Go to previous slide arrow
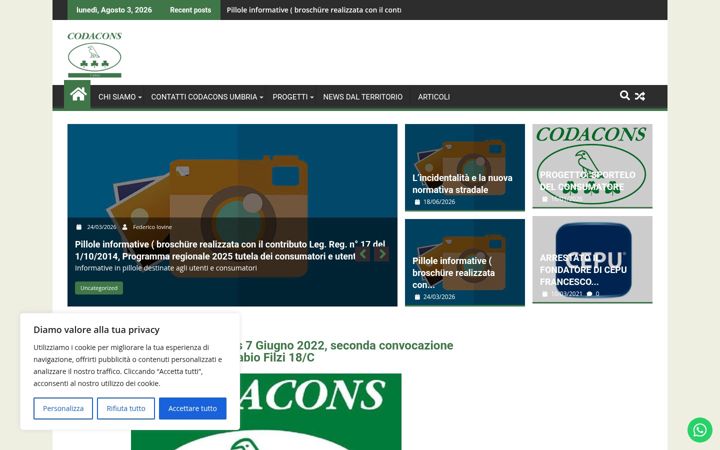Image resolution: width=720 pixels, height=450 pixels. pos(363,254)
